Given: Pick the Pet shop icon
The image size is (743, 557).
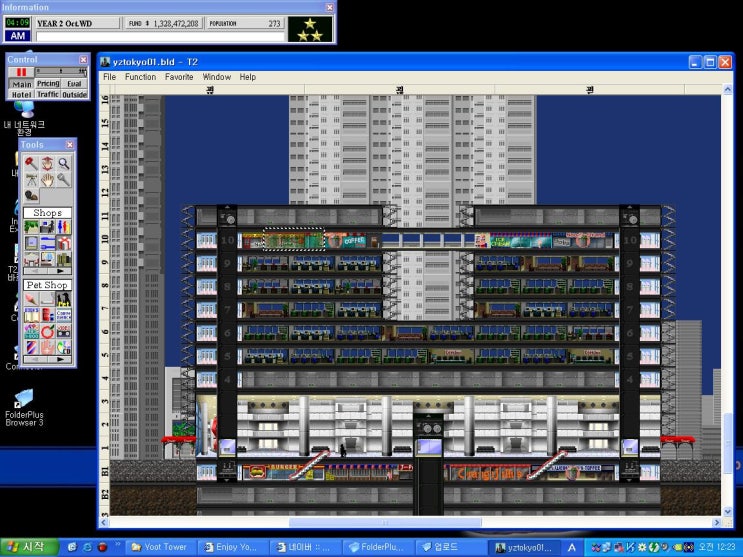Looking at the screenshot, I should click(x=63, y=299).
